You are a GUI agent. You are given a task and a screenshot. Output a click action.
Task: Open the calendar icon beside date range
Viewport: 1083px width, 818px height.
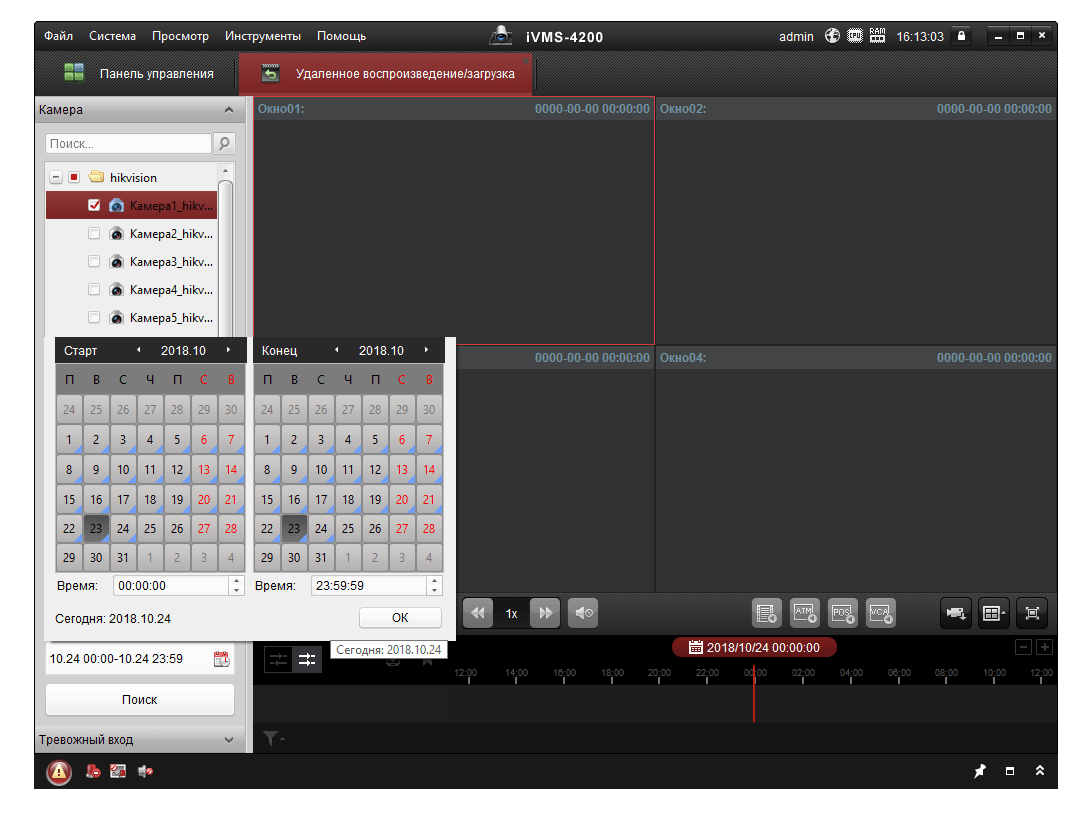click(x=221, y=659)
